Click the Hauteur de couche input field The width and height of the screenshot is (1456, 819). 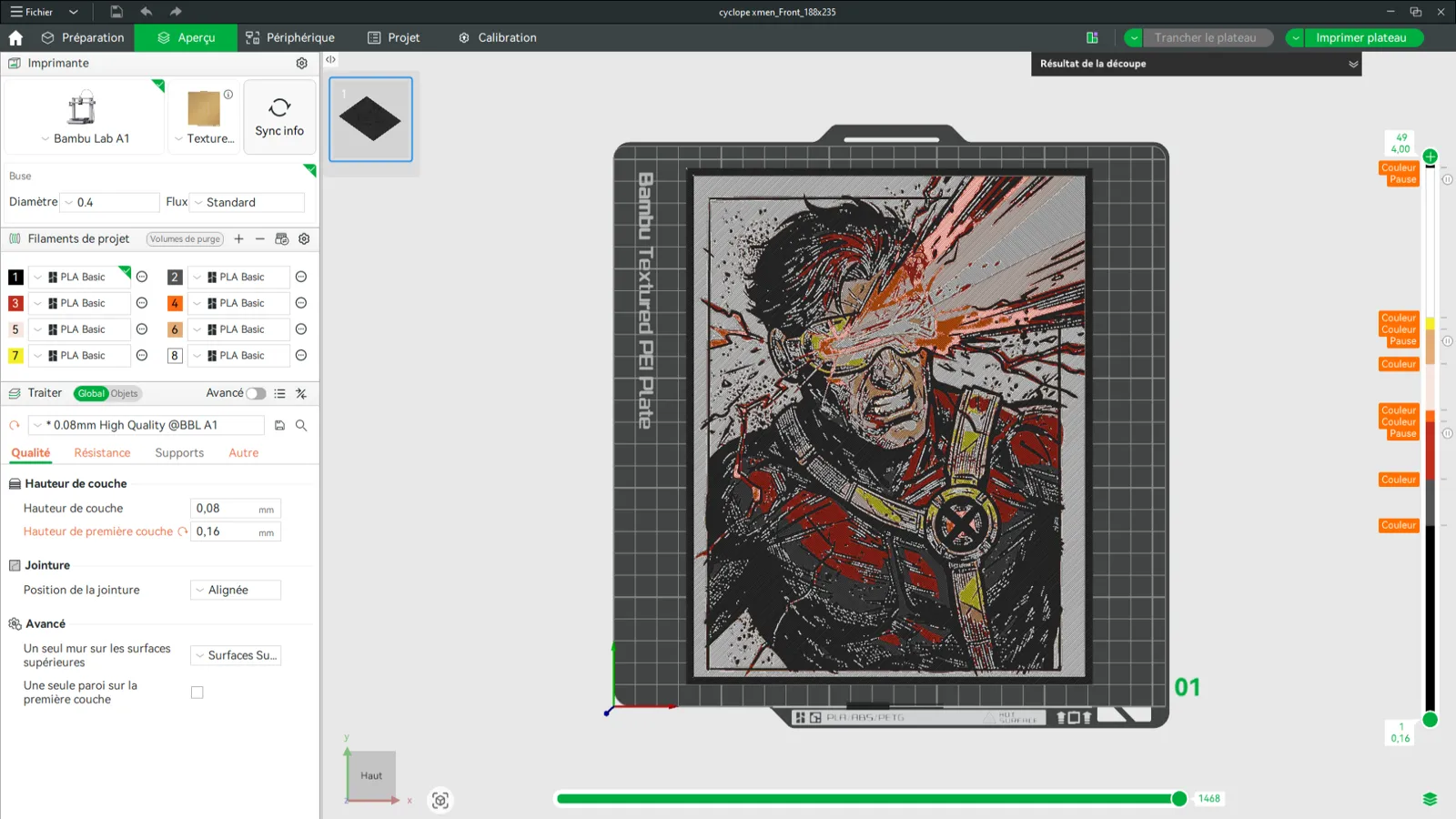click(x=236, y=509)
